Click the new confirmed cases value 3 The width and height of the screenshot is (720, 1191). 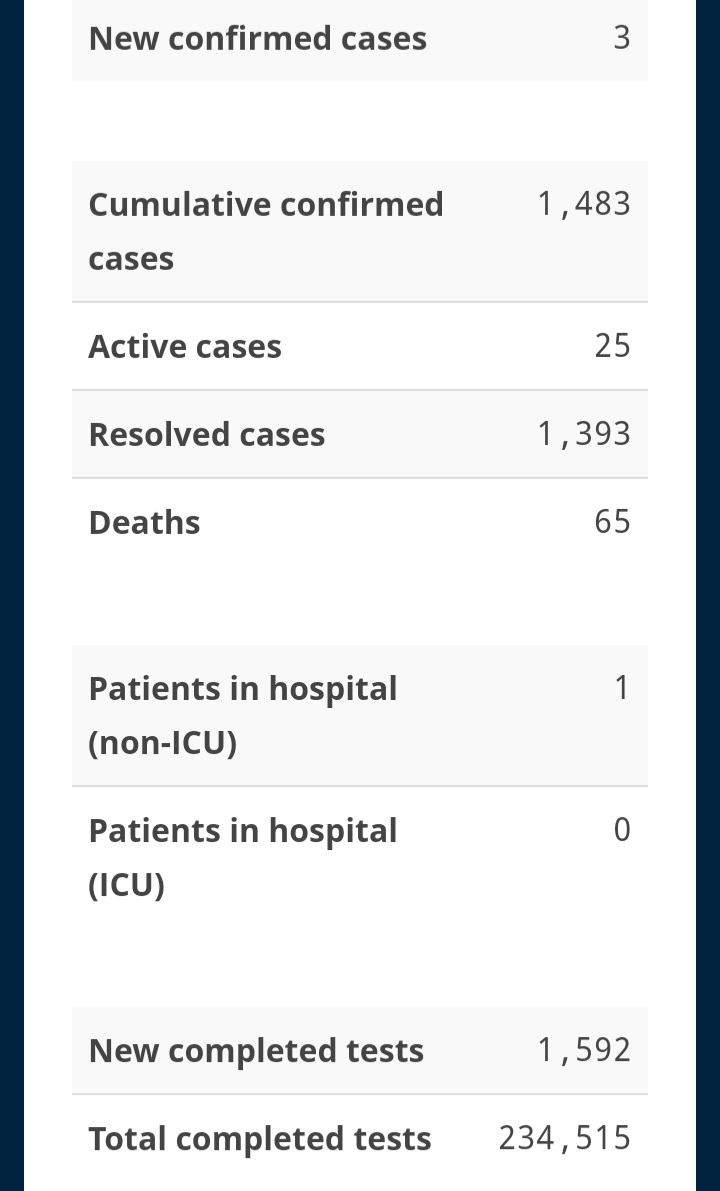[x=621, y=37]
